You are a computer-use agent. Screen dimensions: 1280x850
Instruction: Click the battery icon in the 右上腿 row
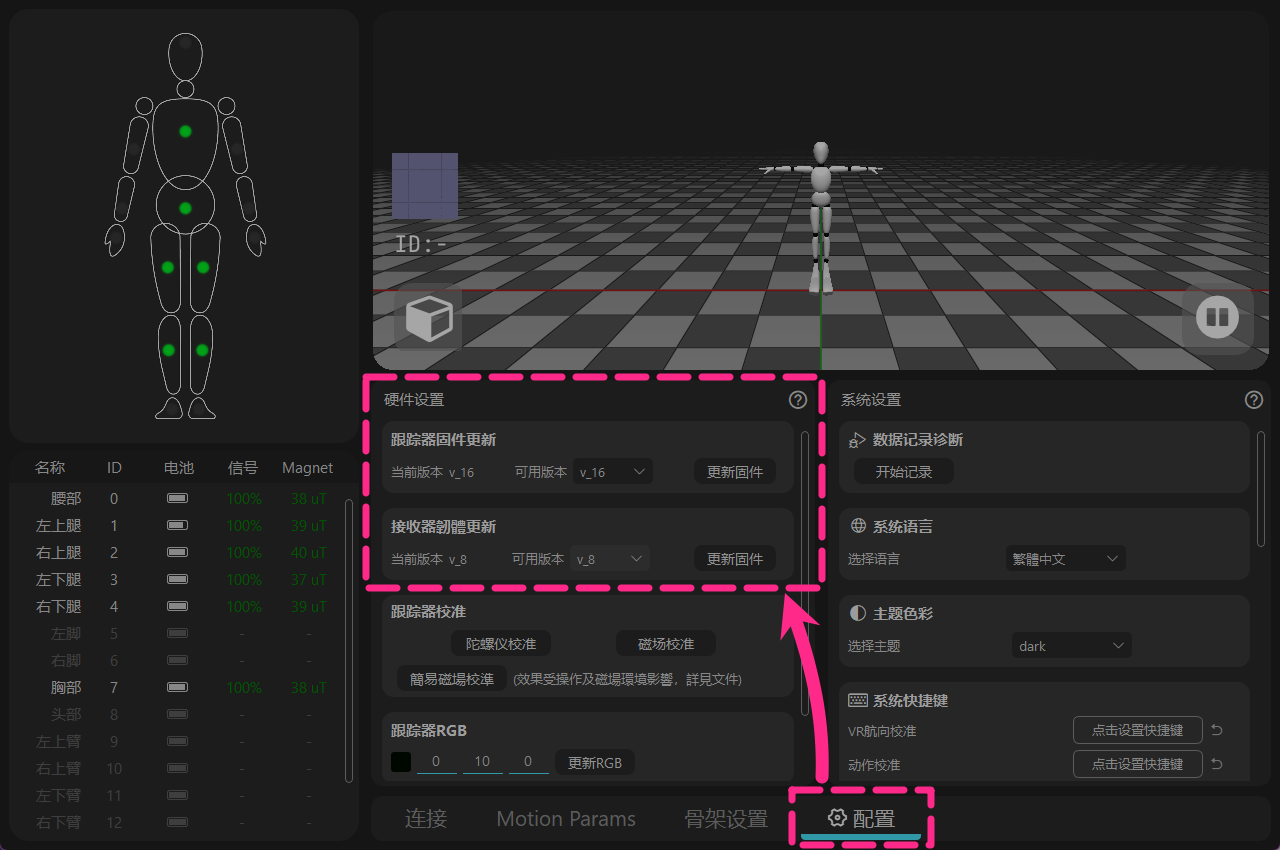(178, 552)
